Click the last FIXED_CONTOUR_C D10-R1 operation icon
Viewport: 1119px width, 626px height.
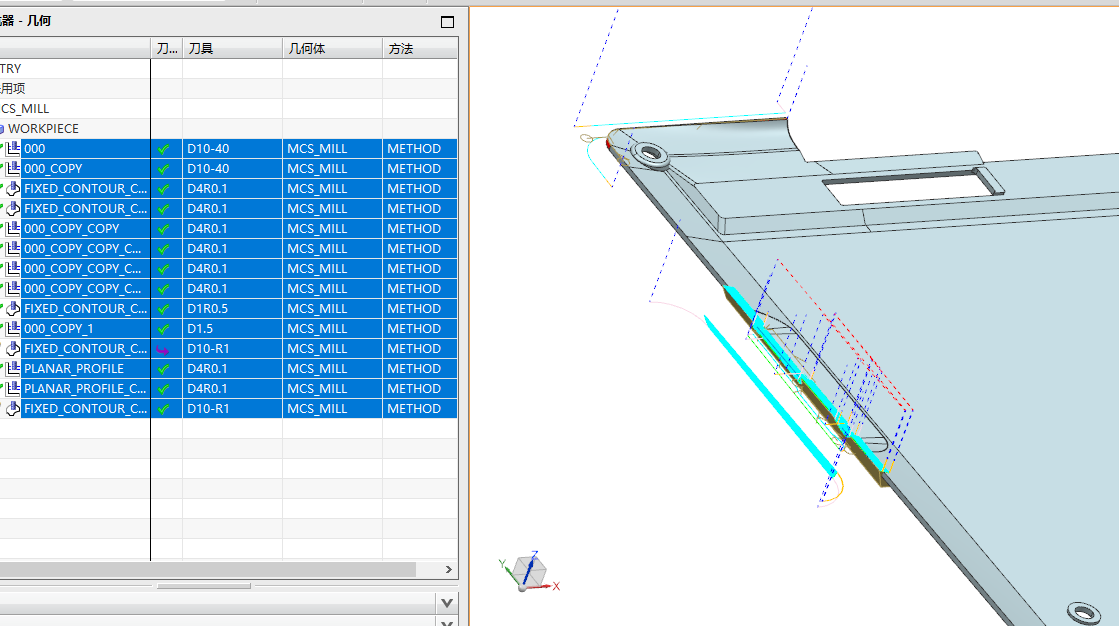pos(13,408)
